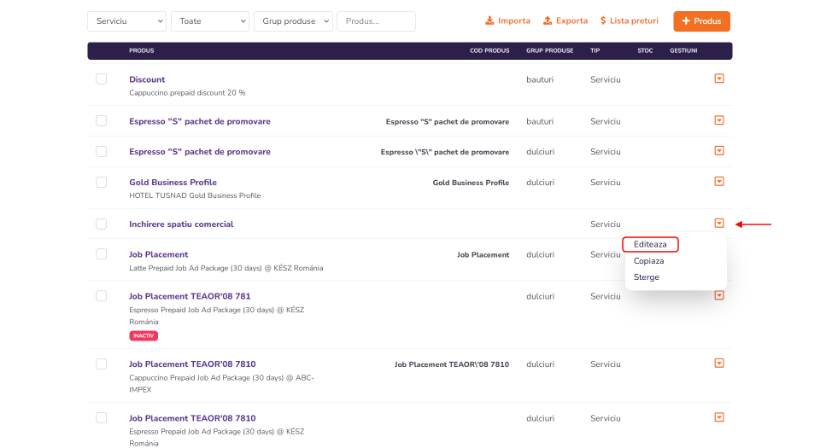Check the Inchirere spatiu comercial row checkbox
820x448 pixels.
click(101, 224)
